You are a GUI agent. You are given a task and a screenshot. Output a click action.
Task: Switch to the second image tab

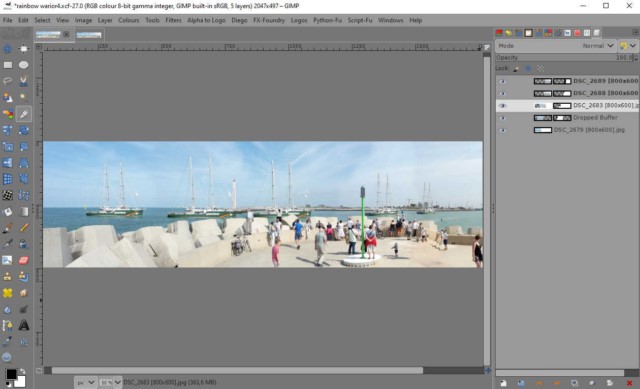coord(89,35)
